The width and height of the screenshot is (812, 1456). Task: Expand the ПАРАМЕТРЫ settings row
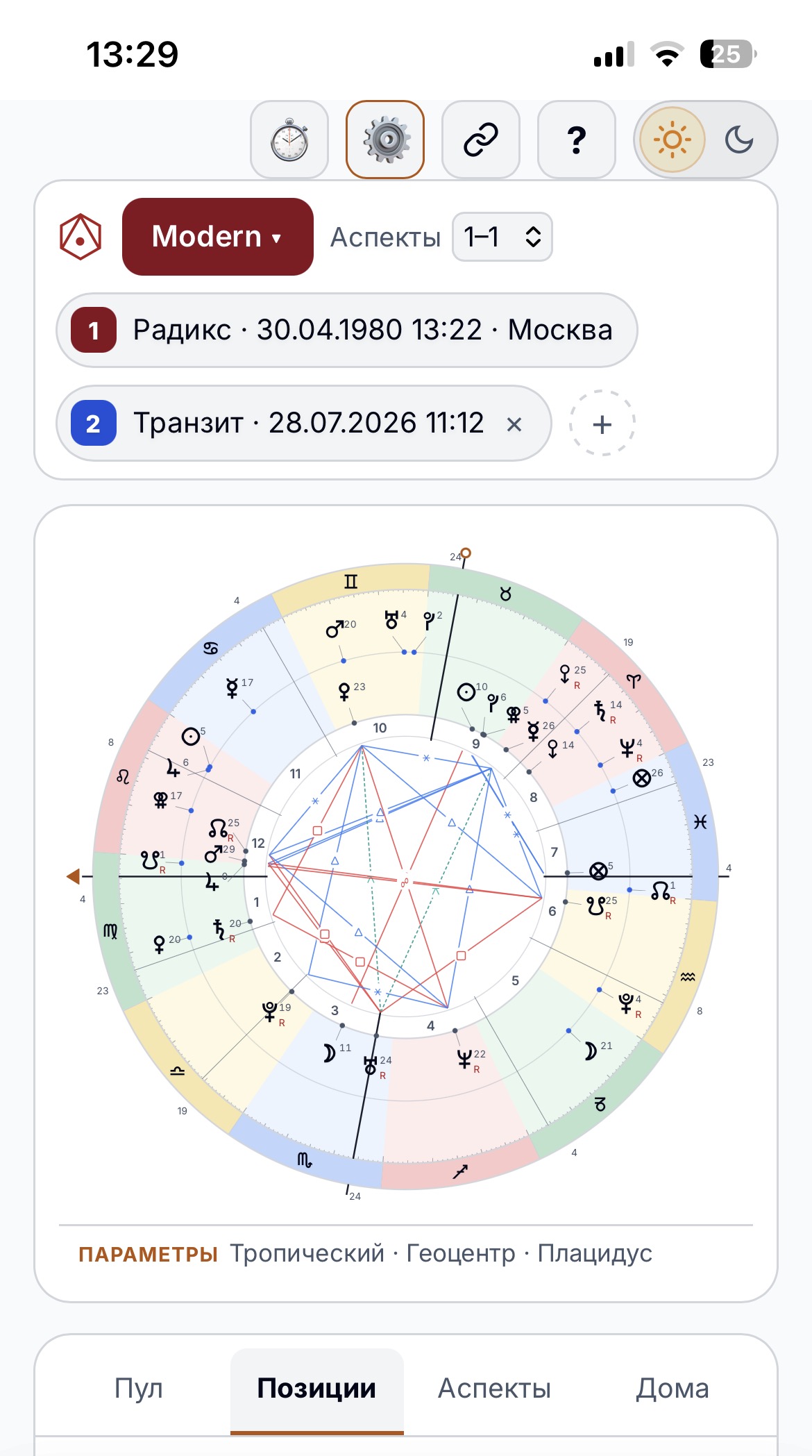[x=366, y=1253]
